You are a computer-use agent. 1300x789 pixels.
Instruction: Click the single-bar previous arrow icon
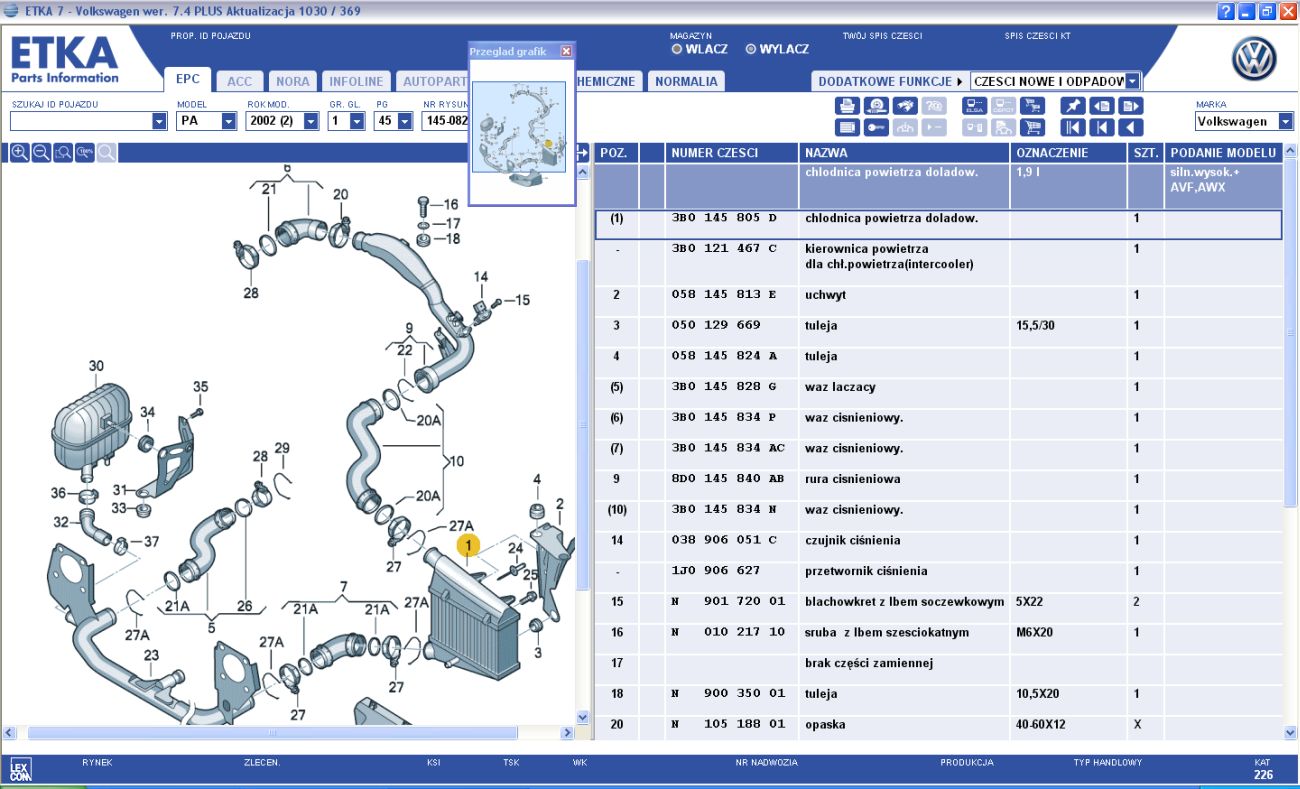1102,127
